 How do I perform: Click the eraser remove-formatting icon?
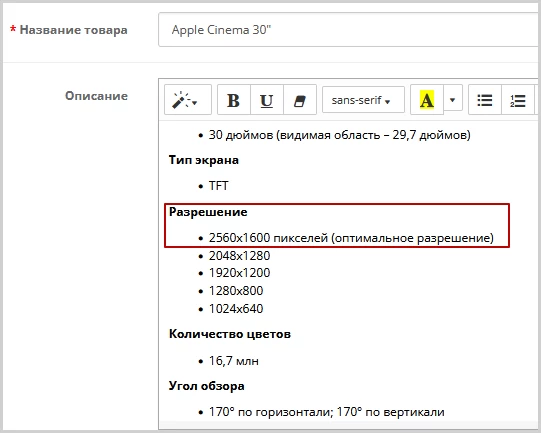click(300, 100)
